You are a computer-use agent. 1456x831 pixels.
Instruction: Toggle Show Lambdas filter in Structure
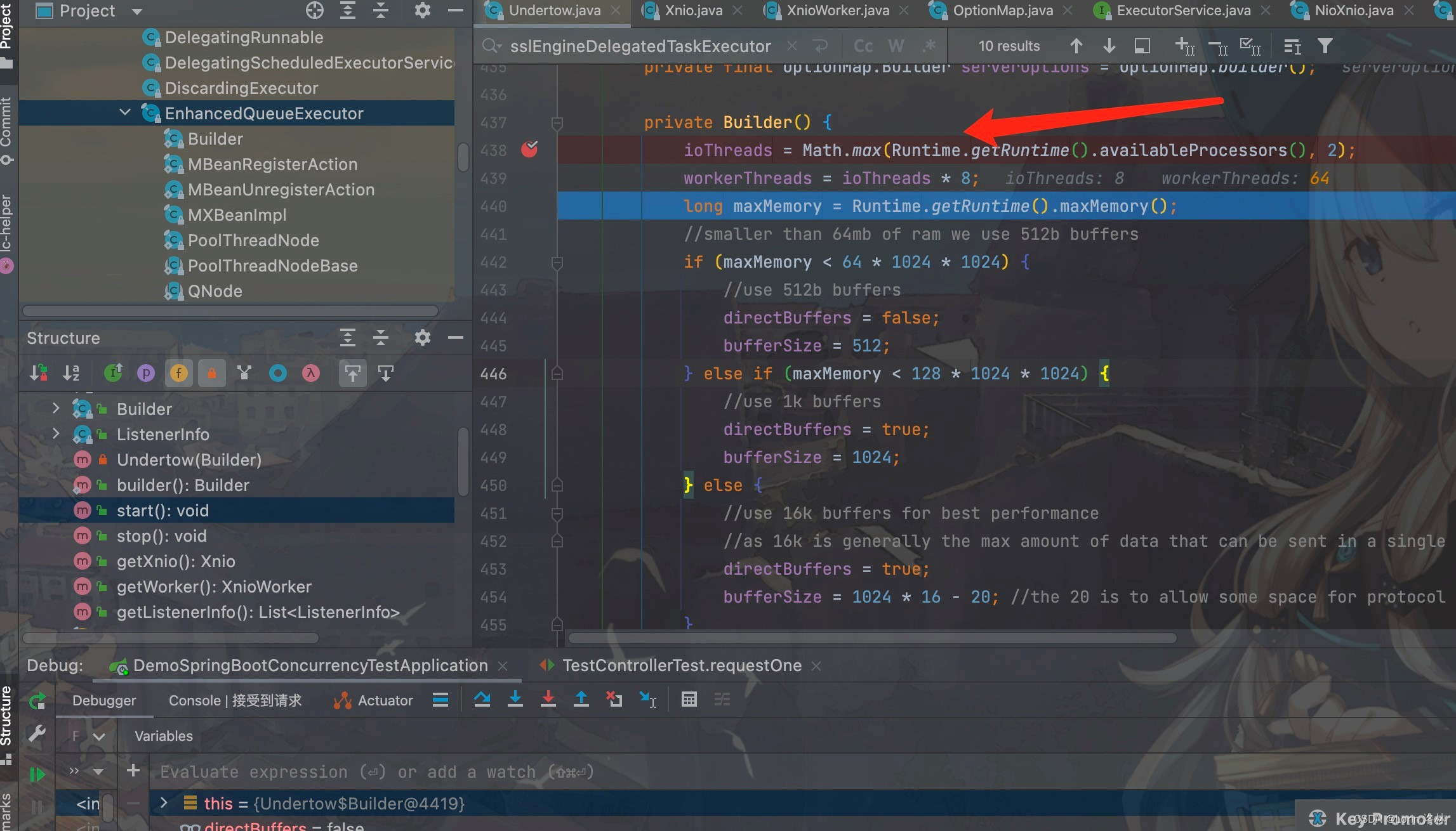tap(310, 373)
